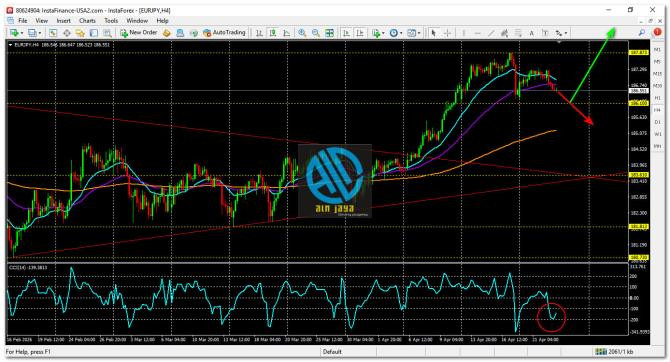The image size is (670, 362).
Task: Click the Search magnifier icon
Action: coord(641,32)
